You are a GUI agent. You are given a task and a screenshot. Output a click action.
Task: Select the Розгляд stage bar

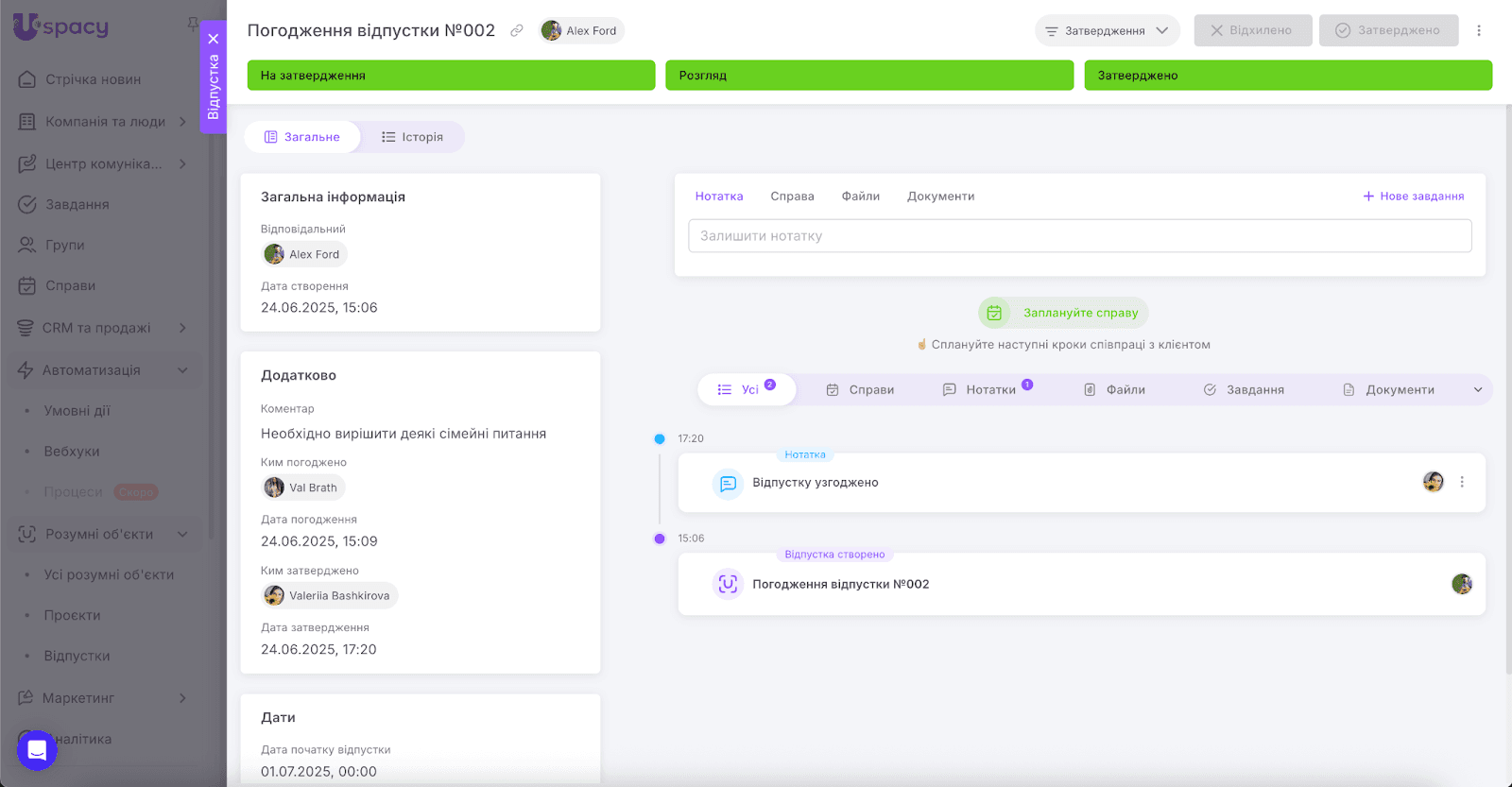[868, 76]
